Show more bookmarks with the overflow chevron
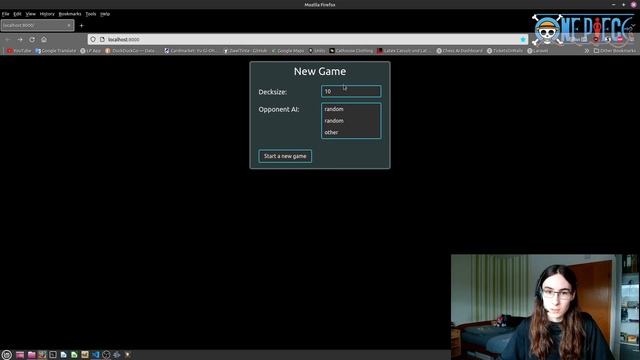640x360 pixels. (x=587, y=51)
